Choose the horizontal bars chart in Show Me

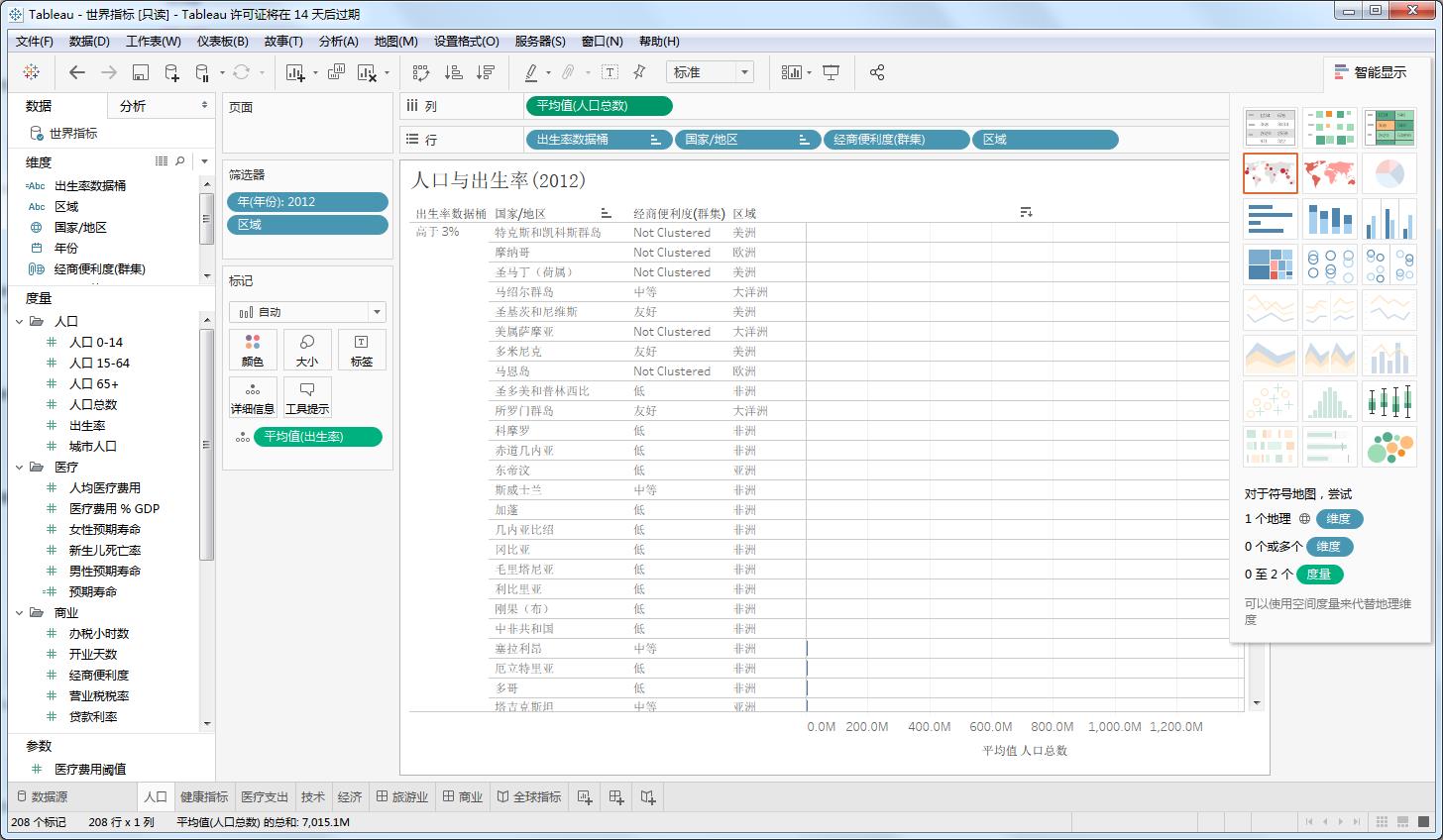tap(1271, 219)
